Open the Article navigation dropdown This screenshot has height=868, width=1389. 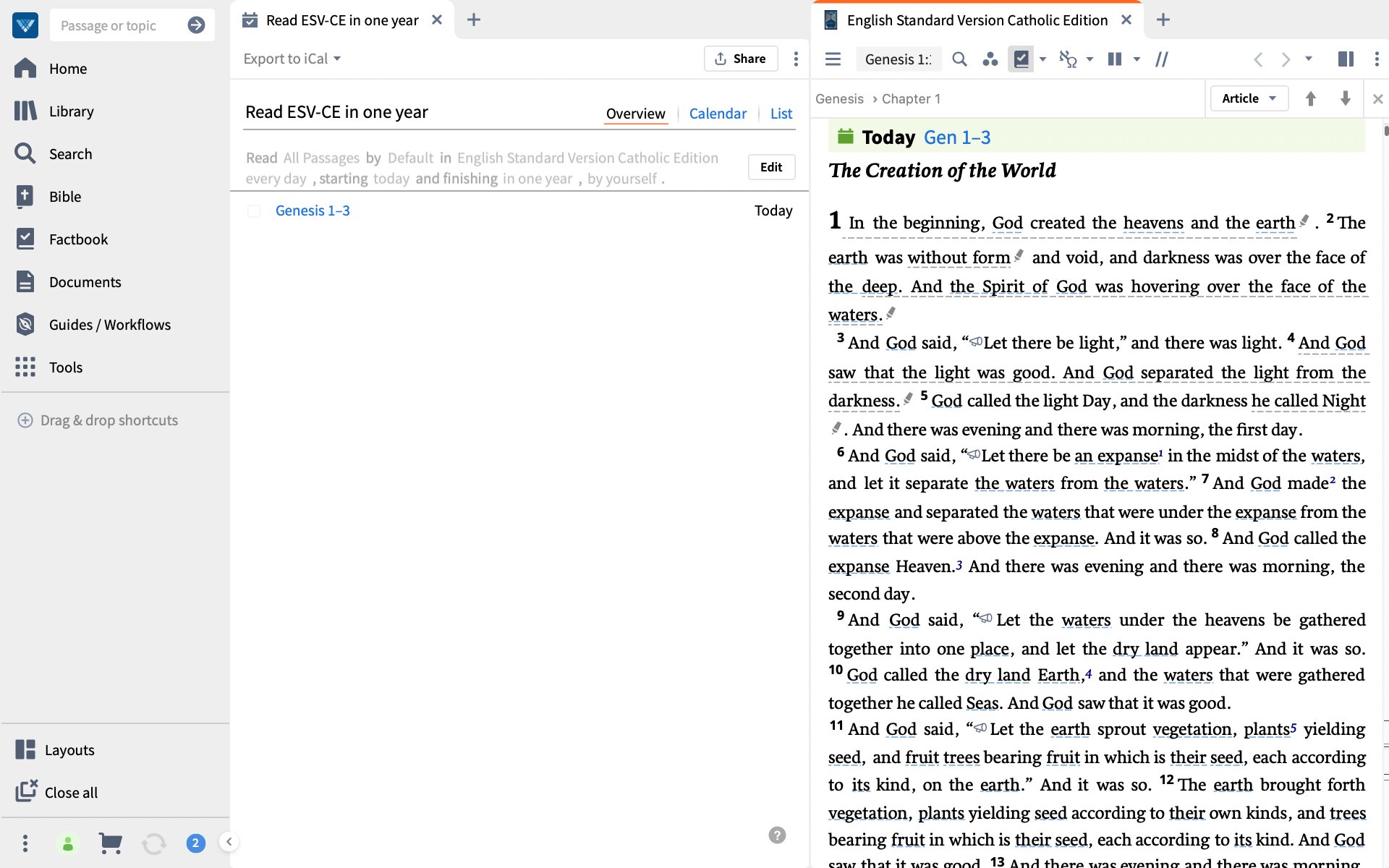(1249, 98)
